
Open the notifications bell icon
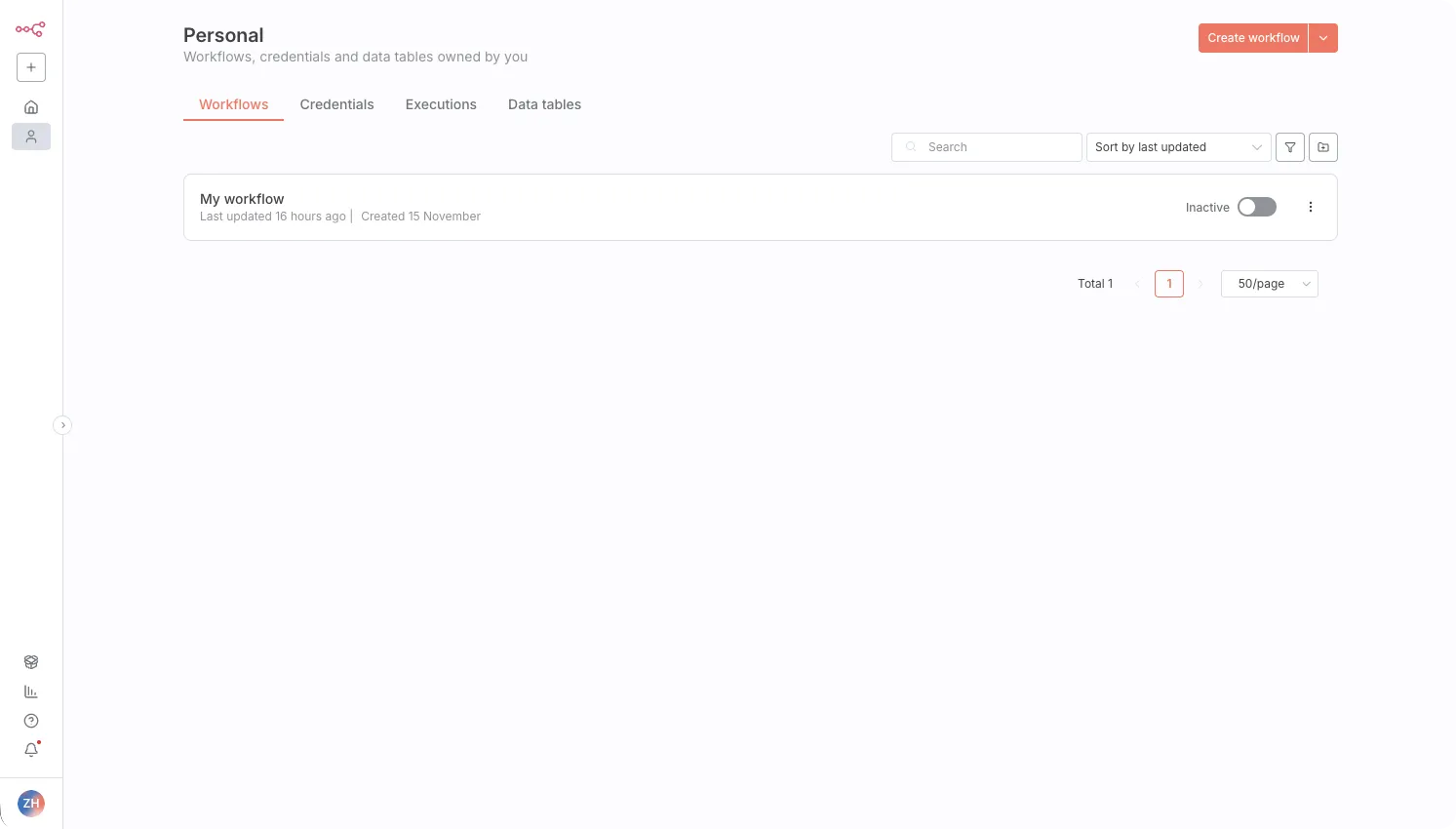(31, 750)
